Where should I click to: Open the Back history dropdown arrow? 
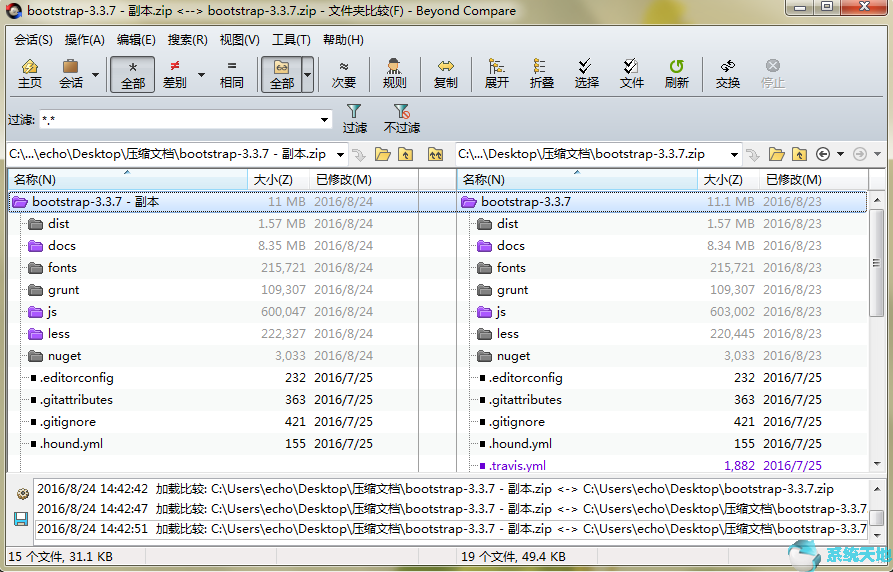(x=841, y=154)
